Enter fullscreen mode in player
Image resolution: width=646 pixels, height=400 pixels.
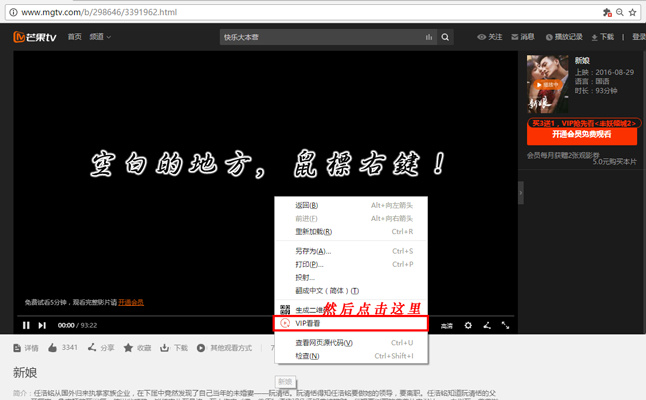point(506,325)
